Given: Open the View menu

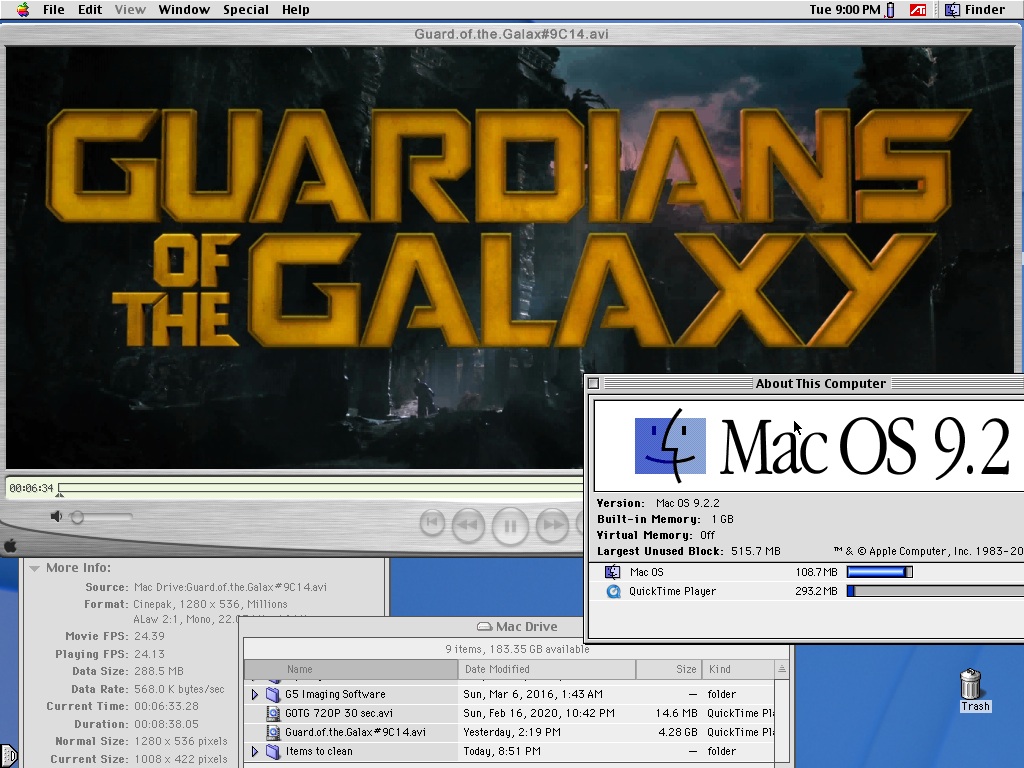Looking at the screenshot, I should (130, 10).
